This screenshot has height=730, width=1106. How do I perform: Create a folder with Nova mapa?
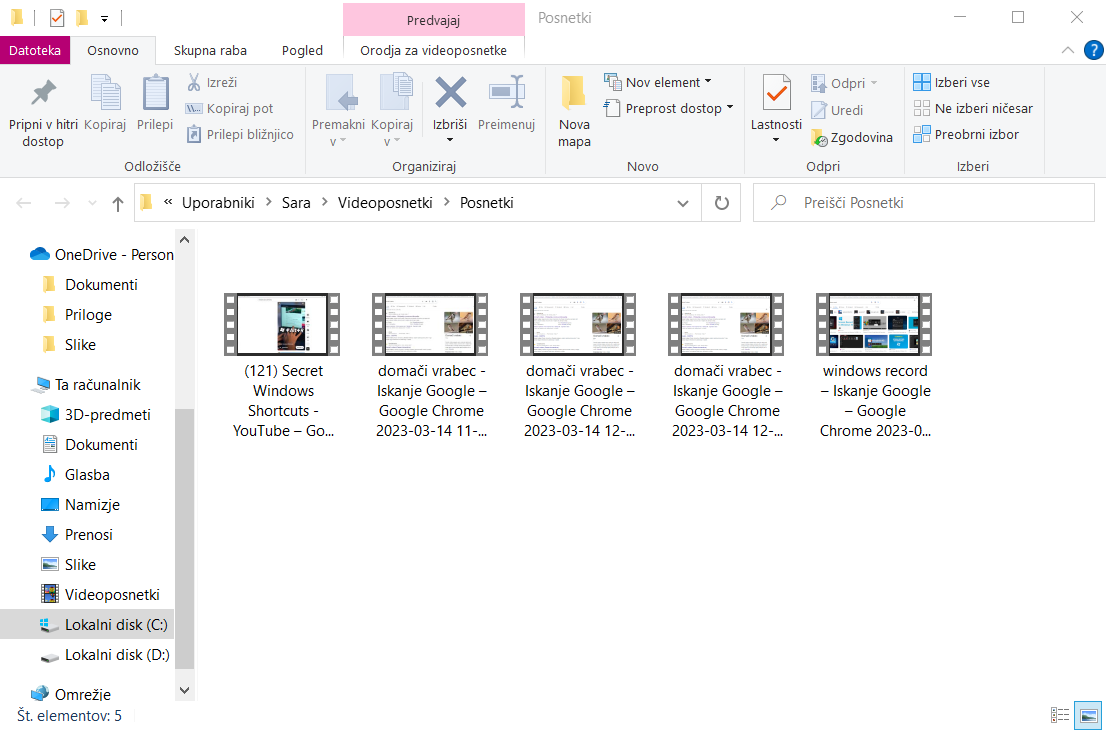(574, 111)
